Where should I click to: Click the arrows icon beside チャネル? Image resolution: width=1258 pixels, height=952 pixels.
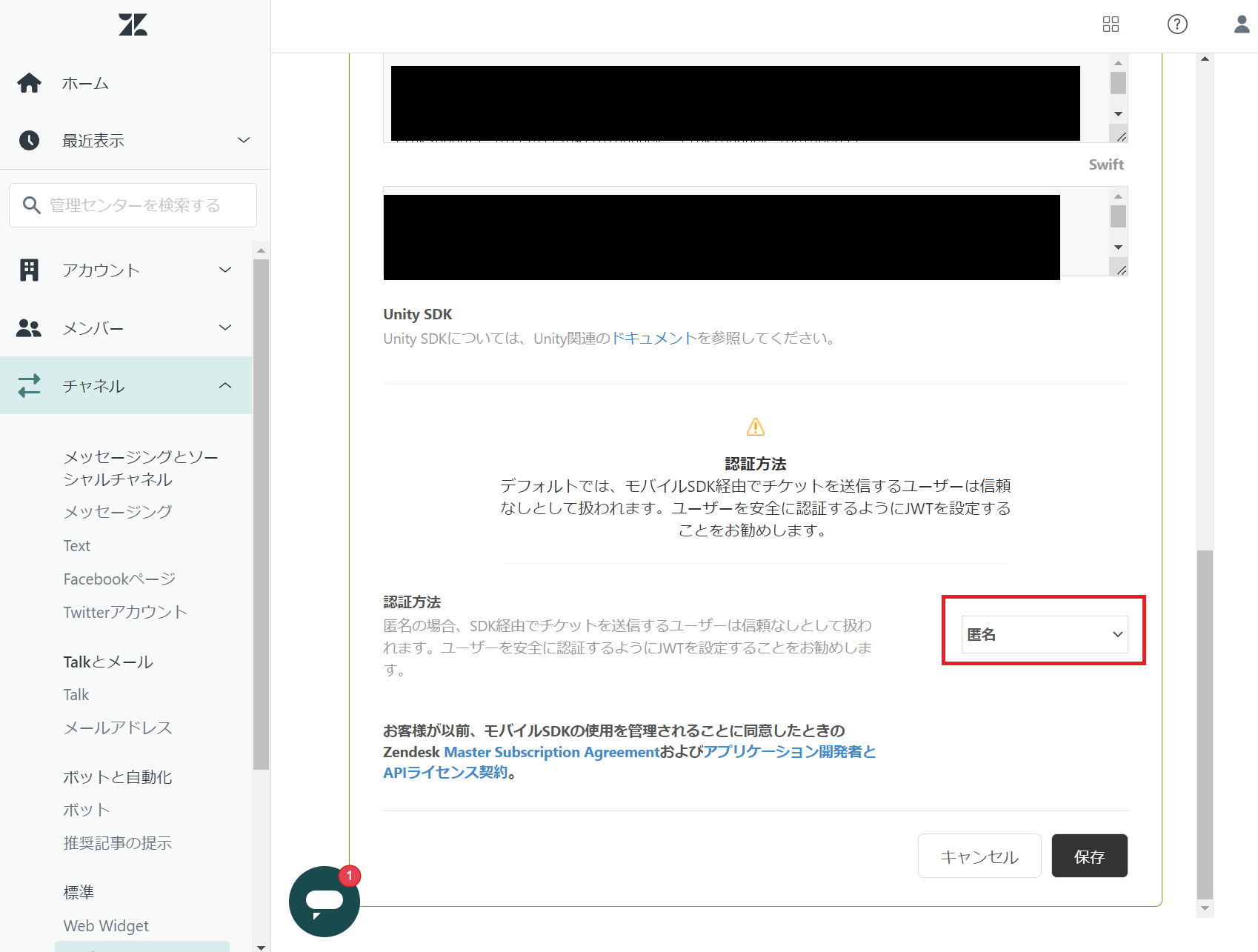(x=29, y=385)
